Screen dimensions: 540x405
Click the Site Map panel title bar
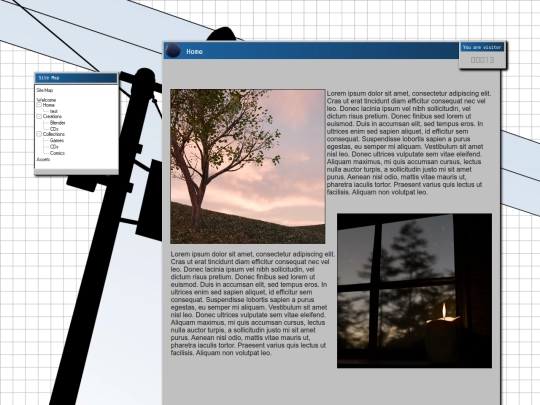coord(76,78)
